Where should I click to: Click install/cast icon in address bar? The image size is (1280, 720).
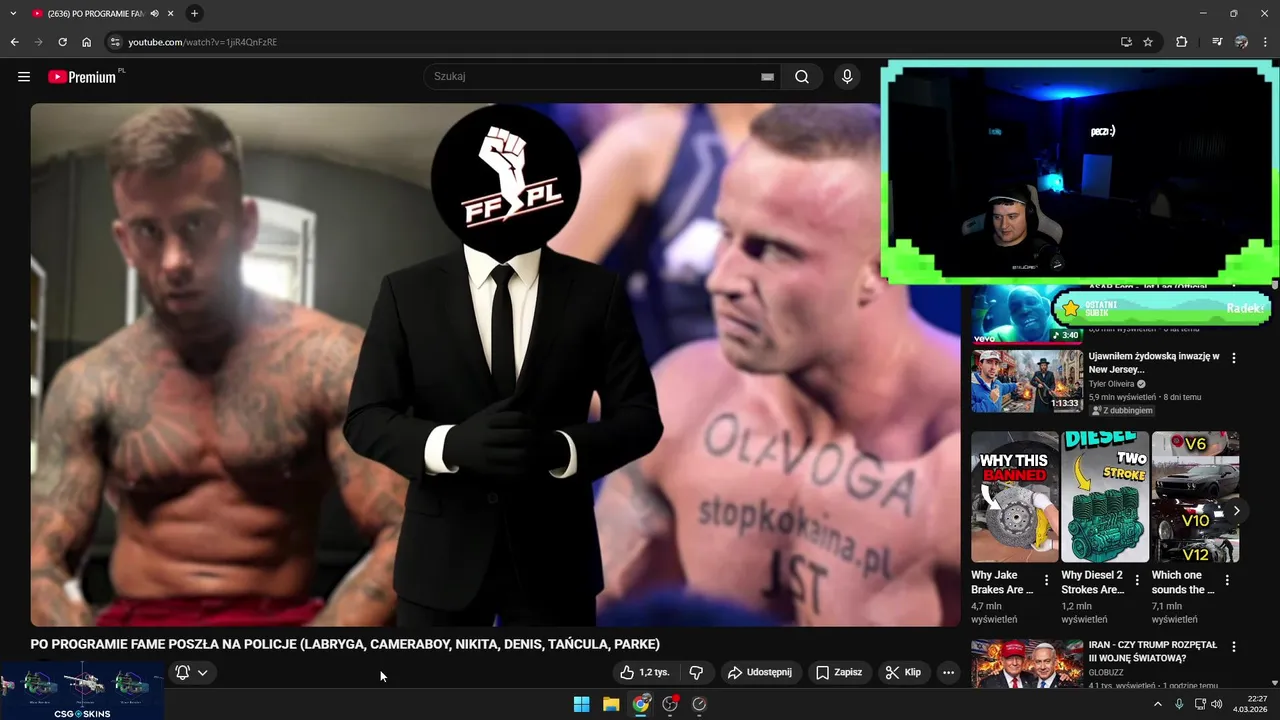pyautogui.click(x=1126, y=42)
